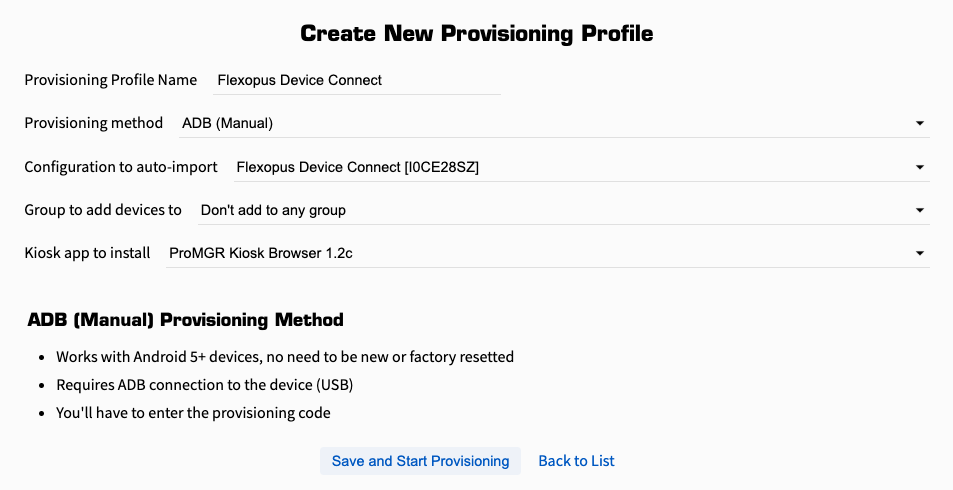Click the "Works with Android 5+ devices" bullet
Image resolution: width=953 pixels, height=490 pixels.
point(285,357)
